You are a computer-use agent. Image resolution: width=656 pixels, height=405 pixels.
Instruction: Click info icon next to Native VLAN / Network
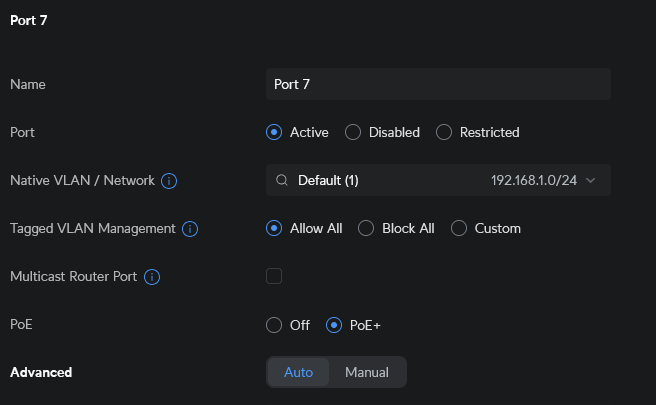(169, 181)
